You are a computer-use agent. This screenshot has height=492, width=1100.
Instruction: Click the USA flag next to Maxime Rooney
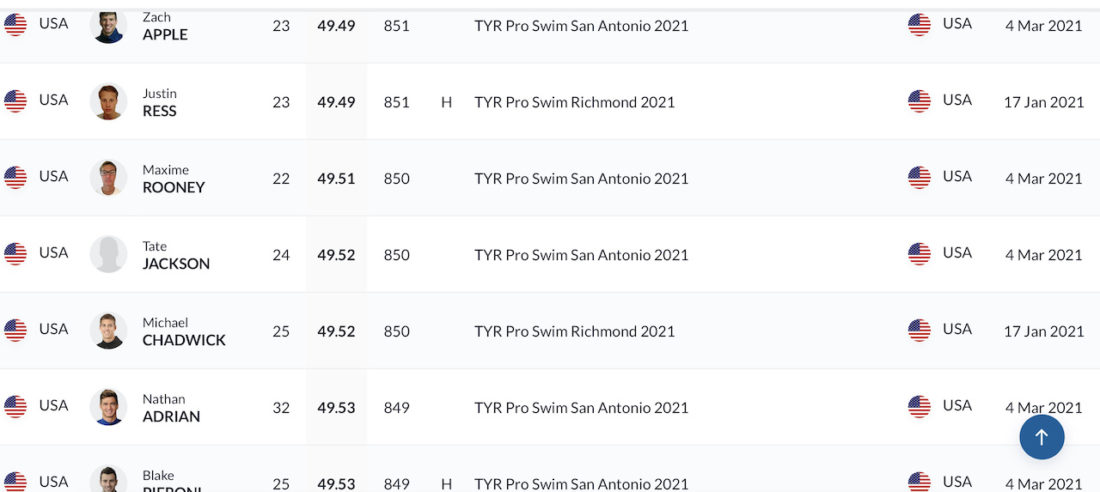(15, 178)
